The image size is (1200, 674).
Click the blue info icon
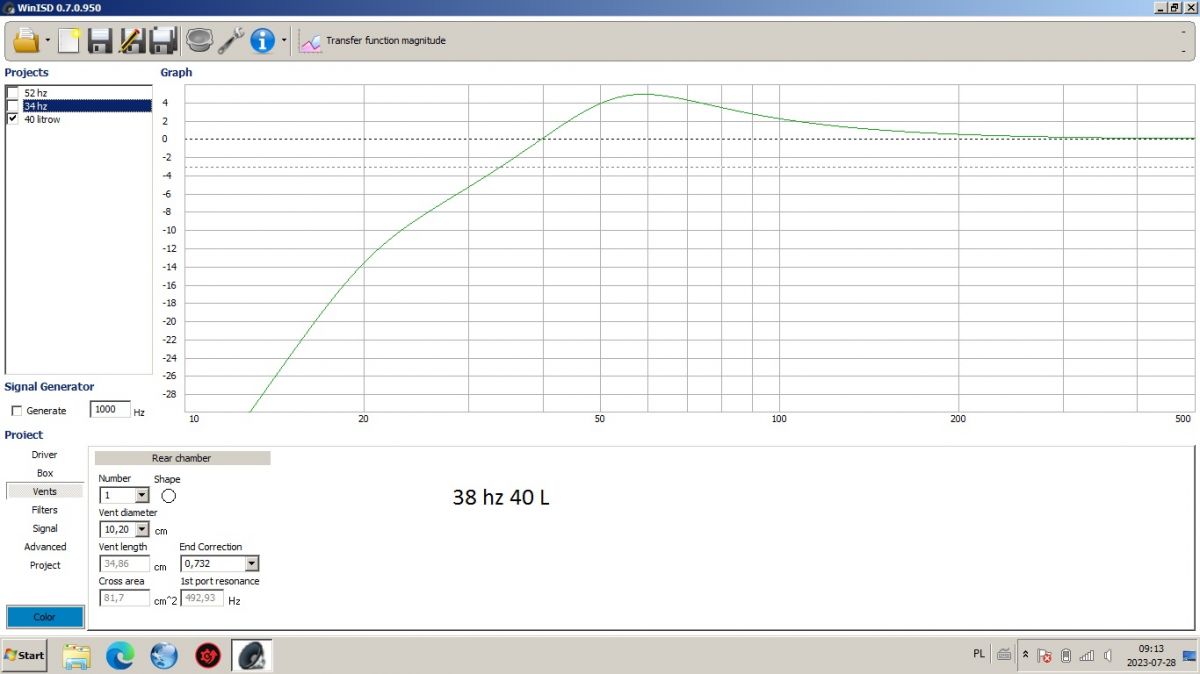coord(263,41)
